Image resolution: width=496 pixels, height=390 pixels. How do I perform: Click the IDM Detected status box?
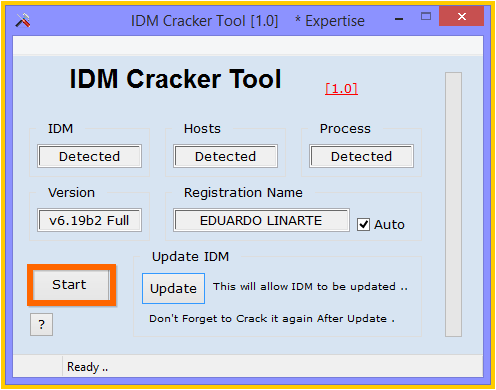(x=89, y=156)
